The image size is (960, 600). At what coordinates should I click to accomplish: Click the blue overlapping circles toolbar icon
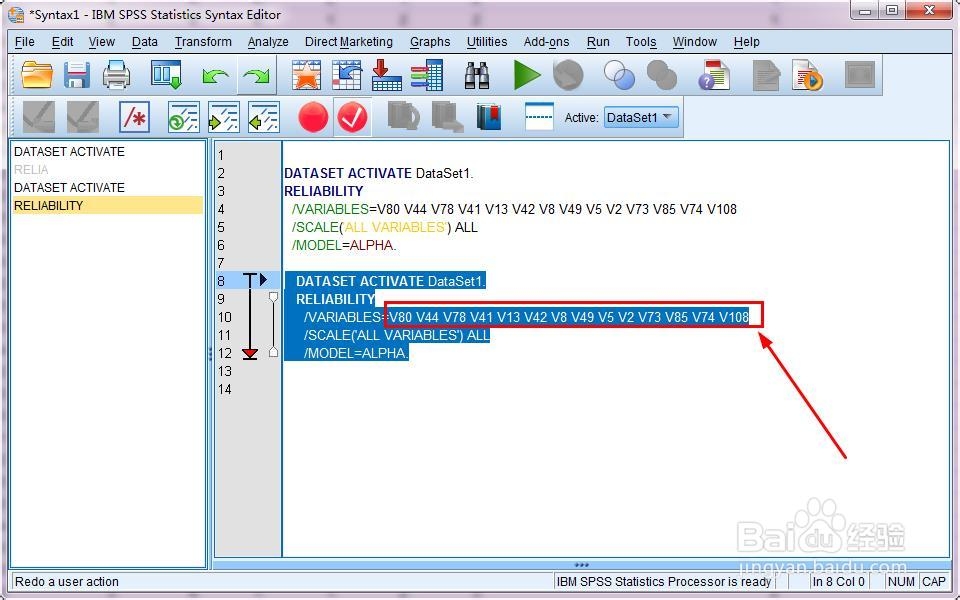coord(619,75)
